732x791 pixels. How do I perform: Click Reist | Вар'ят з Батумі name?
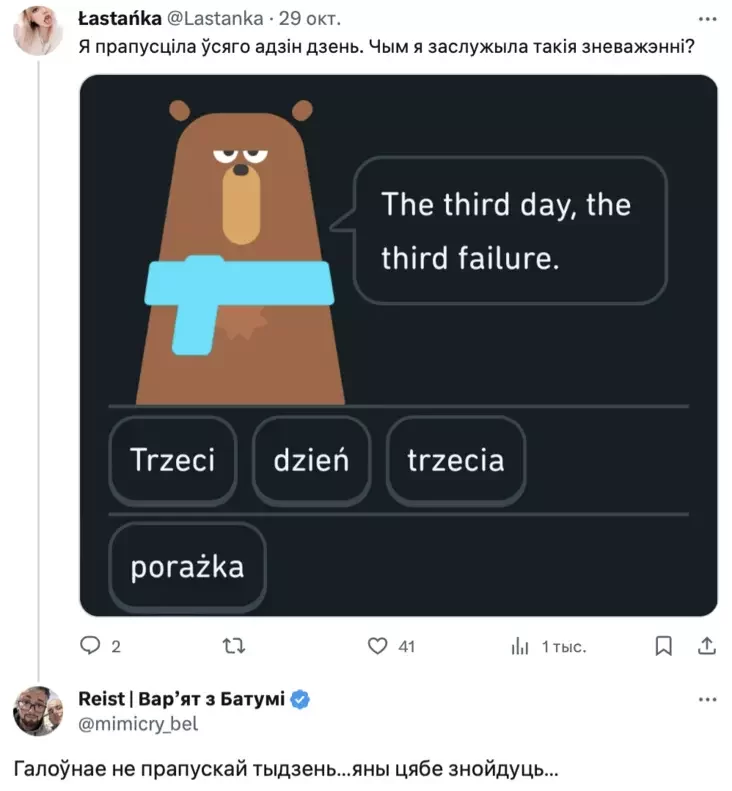coord(180,699)
